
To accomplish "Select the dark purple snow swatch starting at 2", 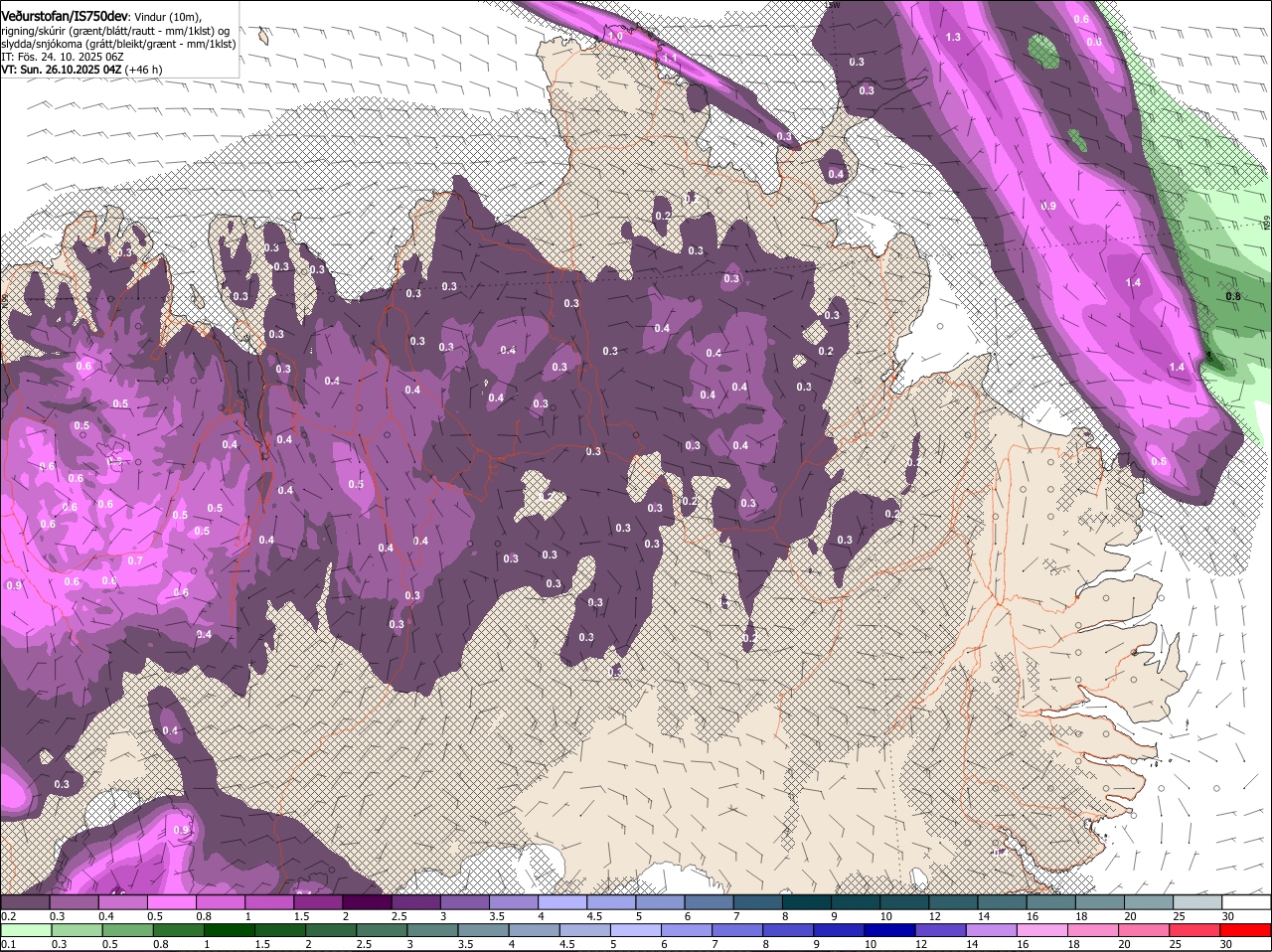I will coord(368,902).
